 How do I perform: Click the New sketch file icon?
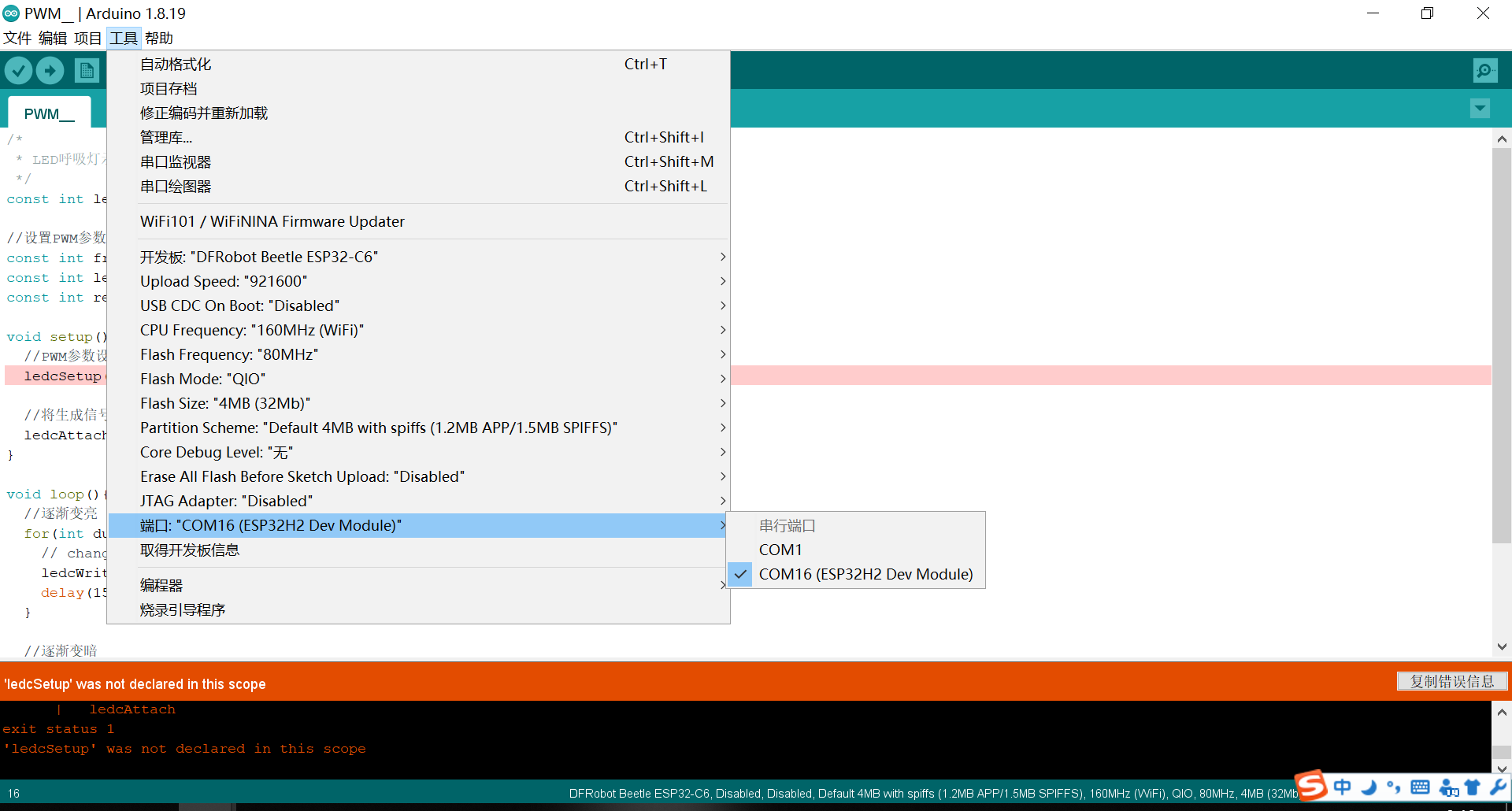pos(87,71)
